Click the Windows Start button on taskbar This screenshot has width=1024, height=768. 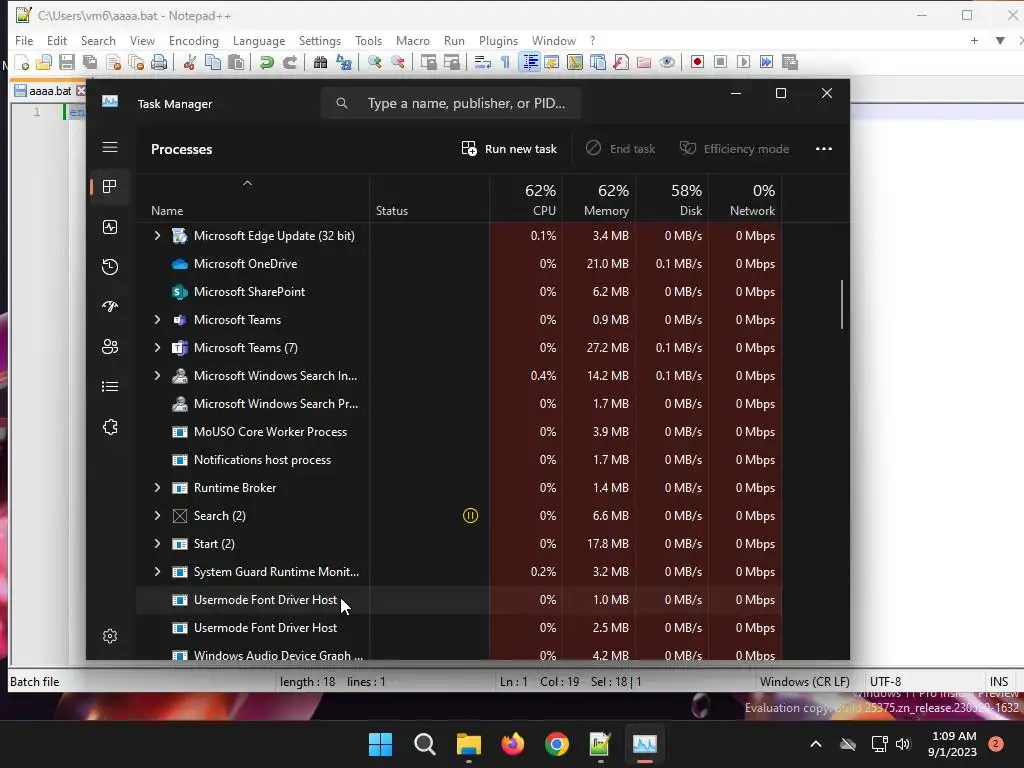[x=380, y=744]
